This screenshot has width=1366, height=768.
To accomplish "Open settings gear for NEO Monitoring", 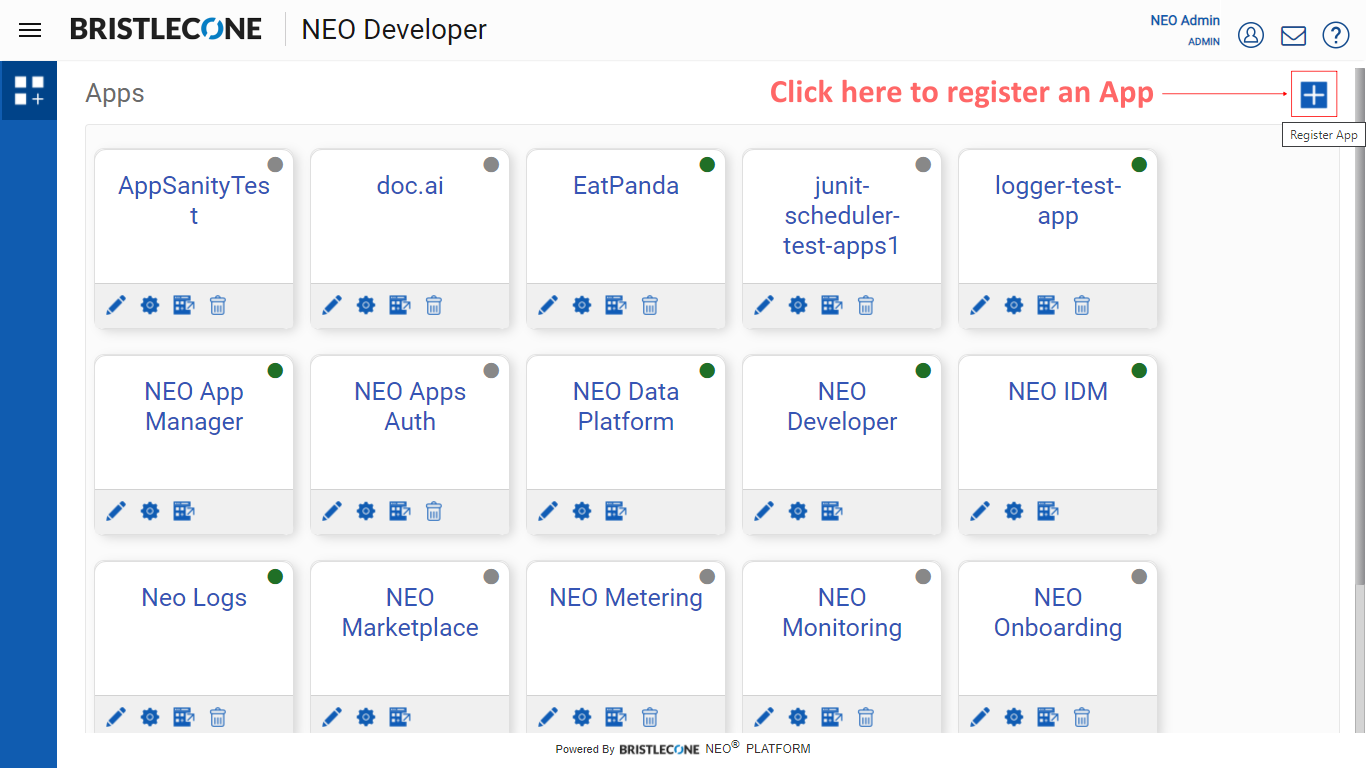I will click(x=798, y=717).
